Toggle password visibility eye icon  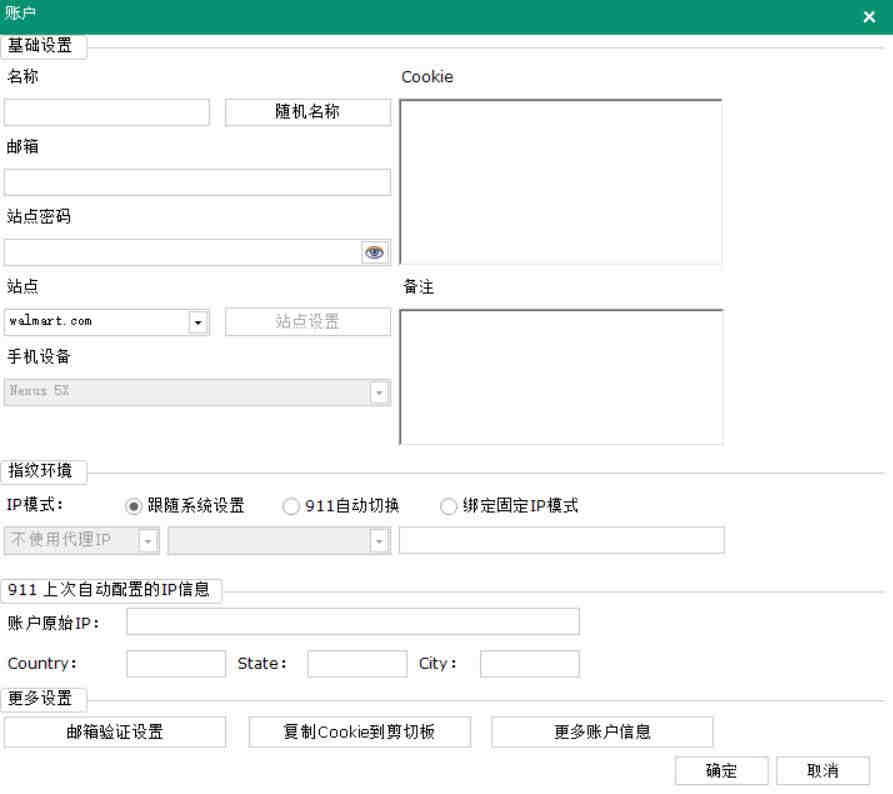coord(375,252)
